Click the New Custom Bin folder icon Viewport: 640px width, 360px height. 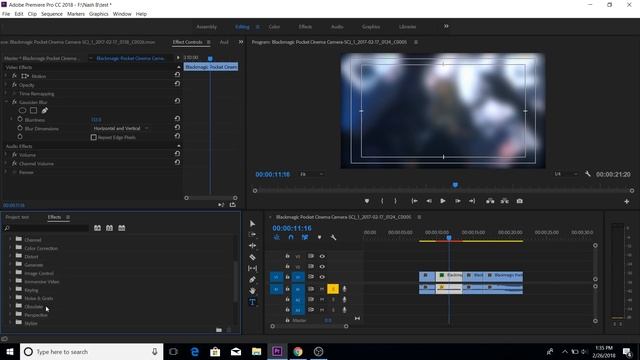219,330
